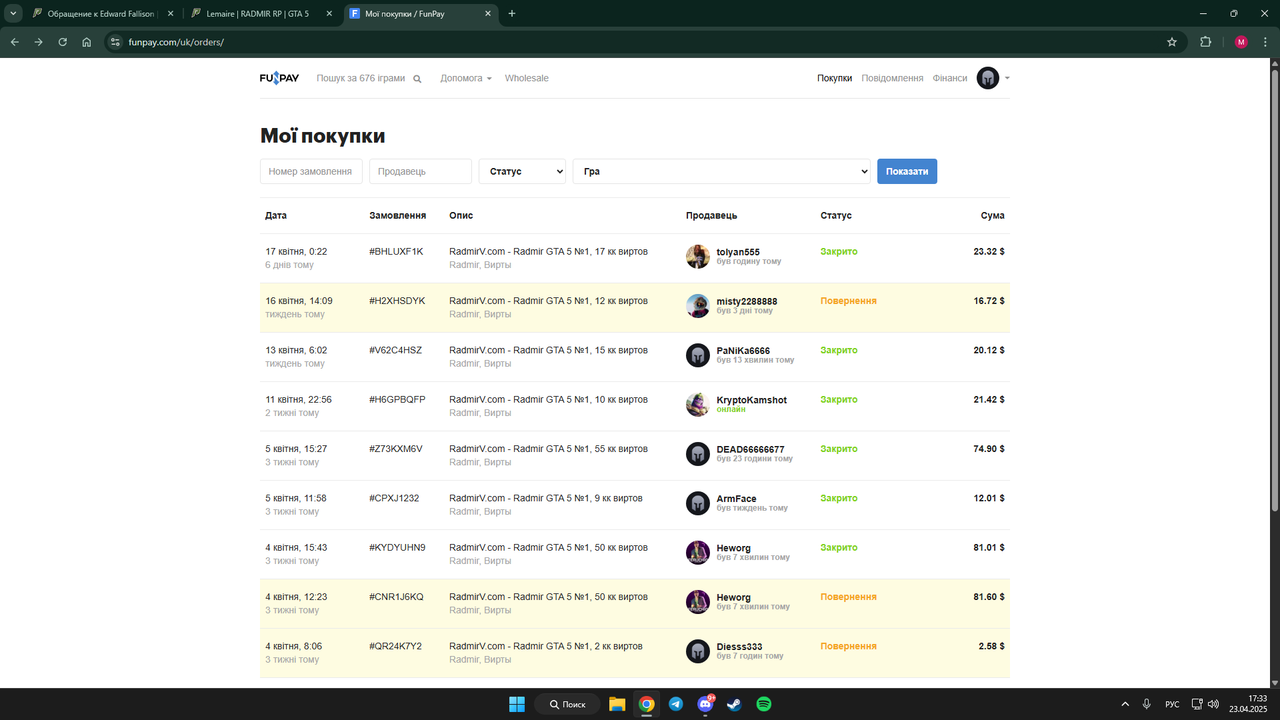Open the Статус dropdown filter
This screenshot has height=720, width=1280.
[x=522, y=171]
